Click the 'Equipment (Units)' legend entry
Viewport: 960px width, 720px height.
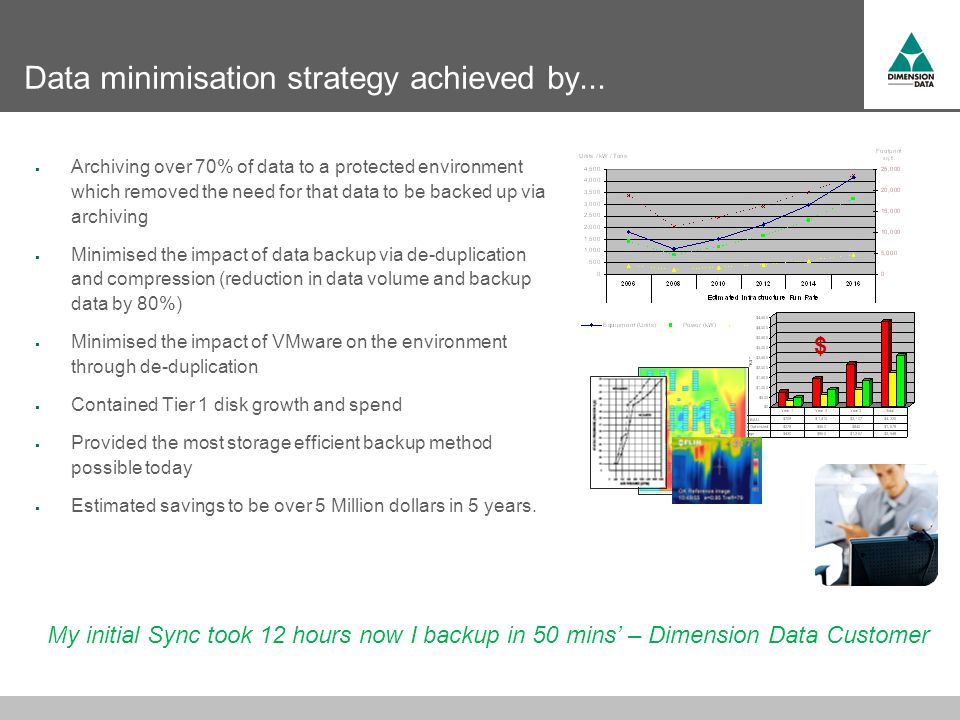618,325
